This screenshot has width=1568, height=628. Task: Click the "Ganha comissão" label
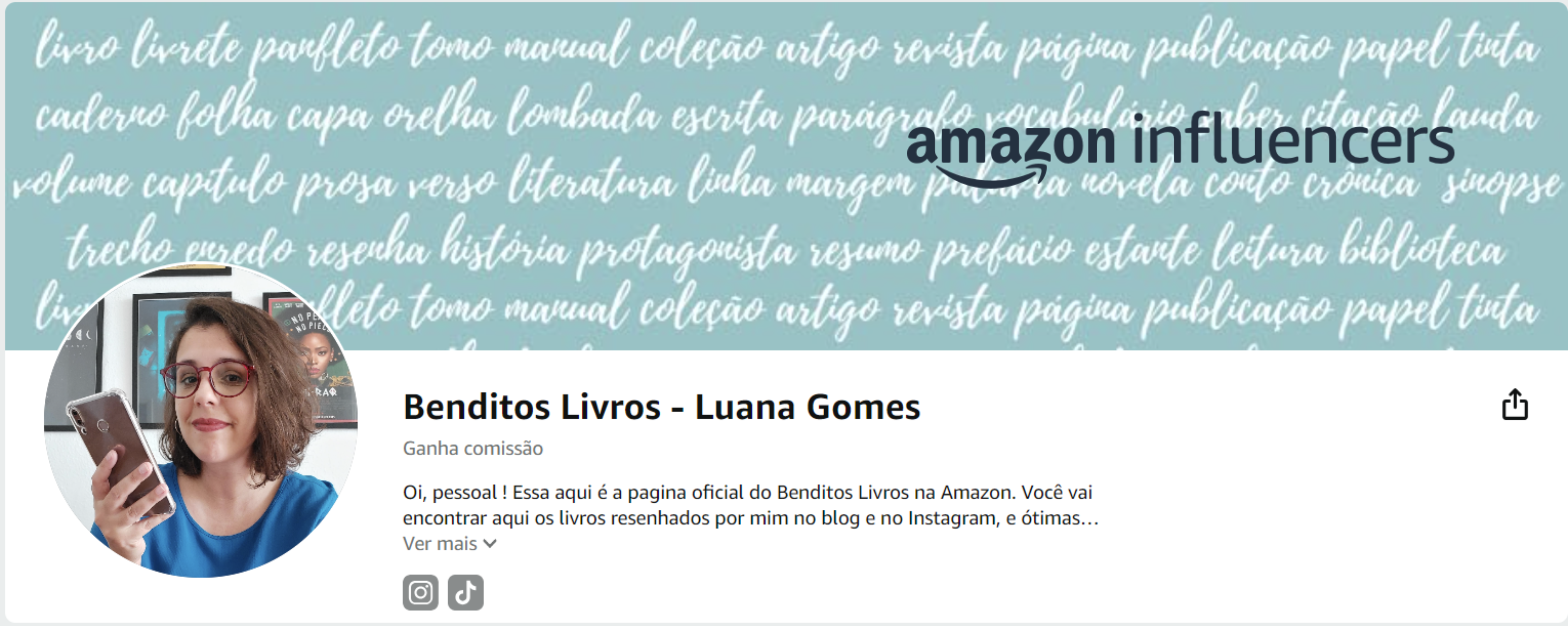click(473, 448)
